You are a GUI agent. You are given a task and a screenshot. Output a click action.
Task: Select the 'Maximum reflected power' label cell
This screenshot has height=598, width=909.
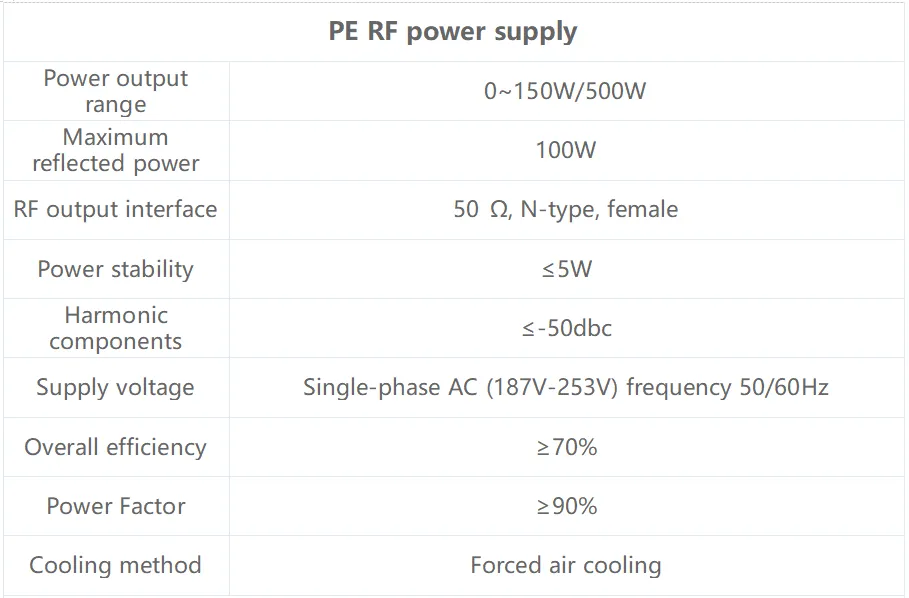[116, 150]
